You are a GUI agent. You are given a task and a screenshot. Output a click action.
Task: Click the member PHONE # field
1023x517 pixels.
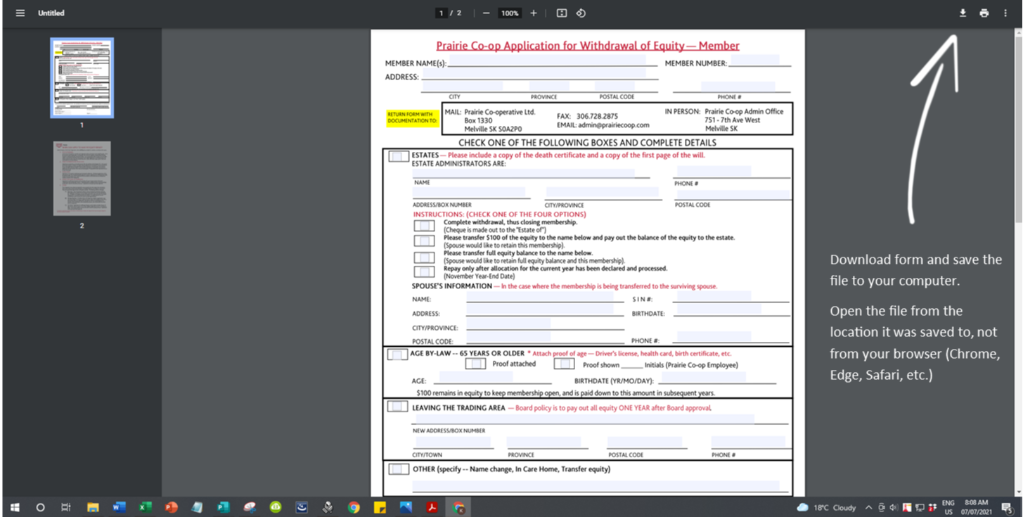point(738,86)
